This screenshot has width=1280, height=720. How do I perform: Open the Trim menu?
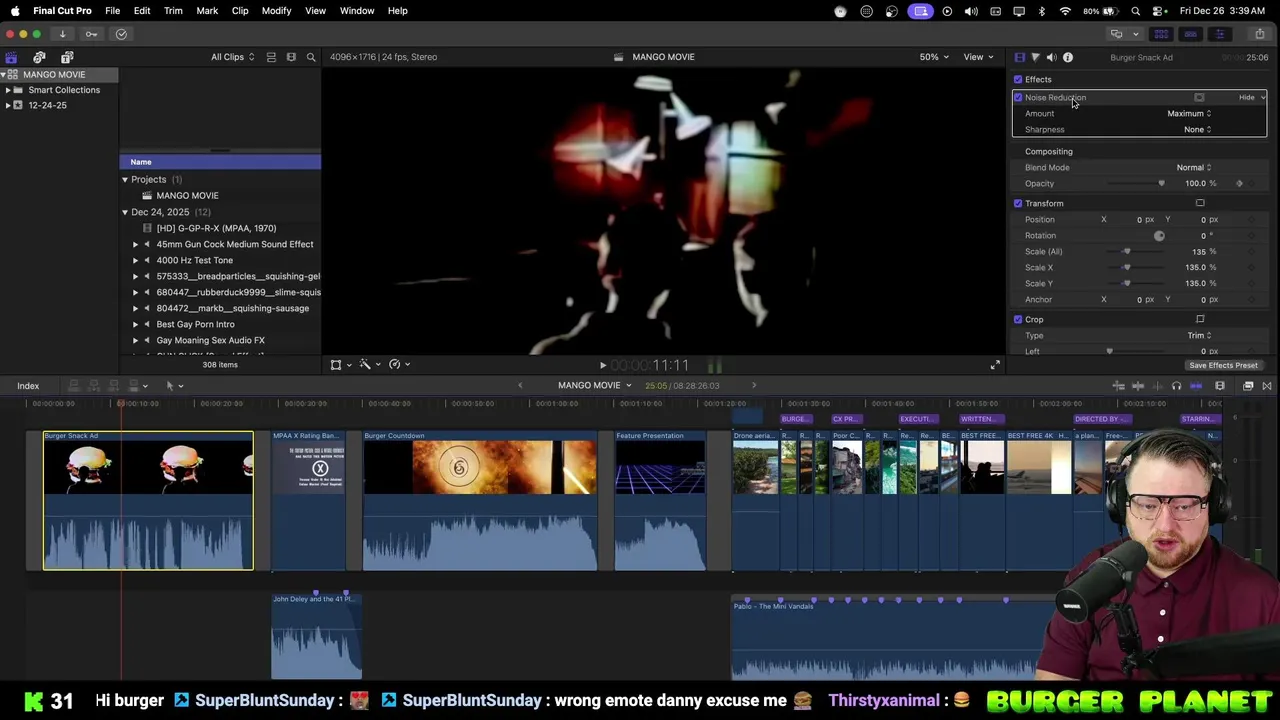[173, 11]
